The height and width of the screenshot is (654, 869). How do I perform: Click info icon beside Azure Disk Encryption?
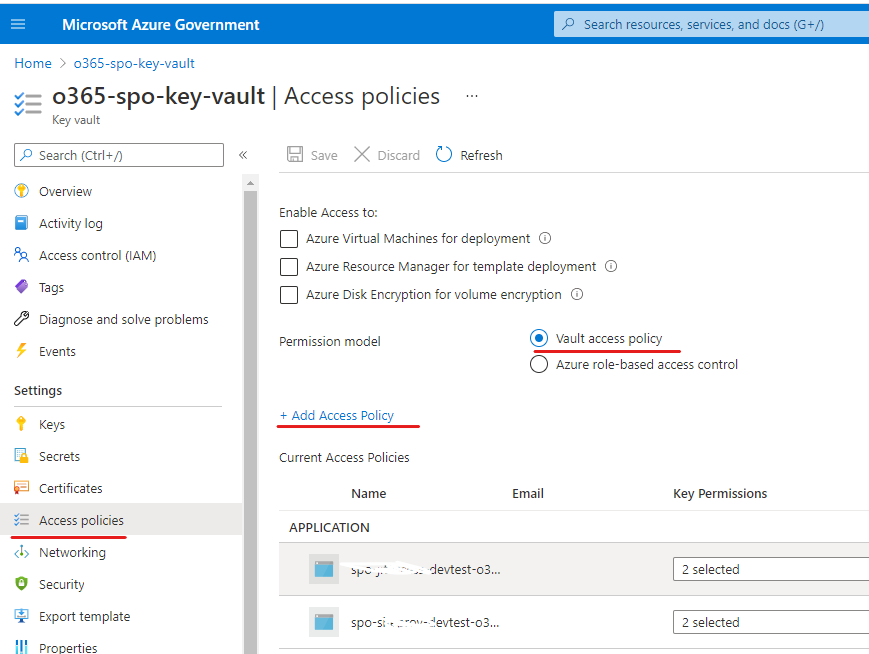point(577,295)
